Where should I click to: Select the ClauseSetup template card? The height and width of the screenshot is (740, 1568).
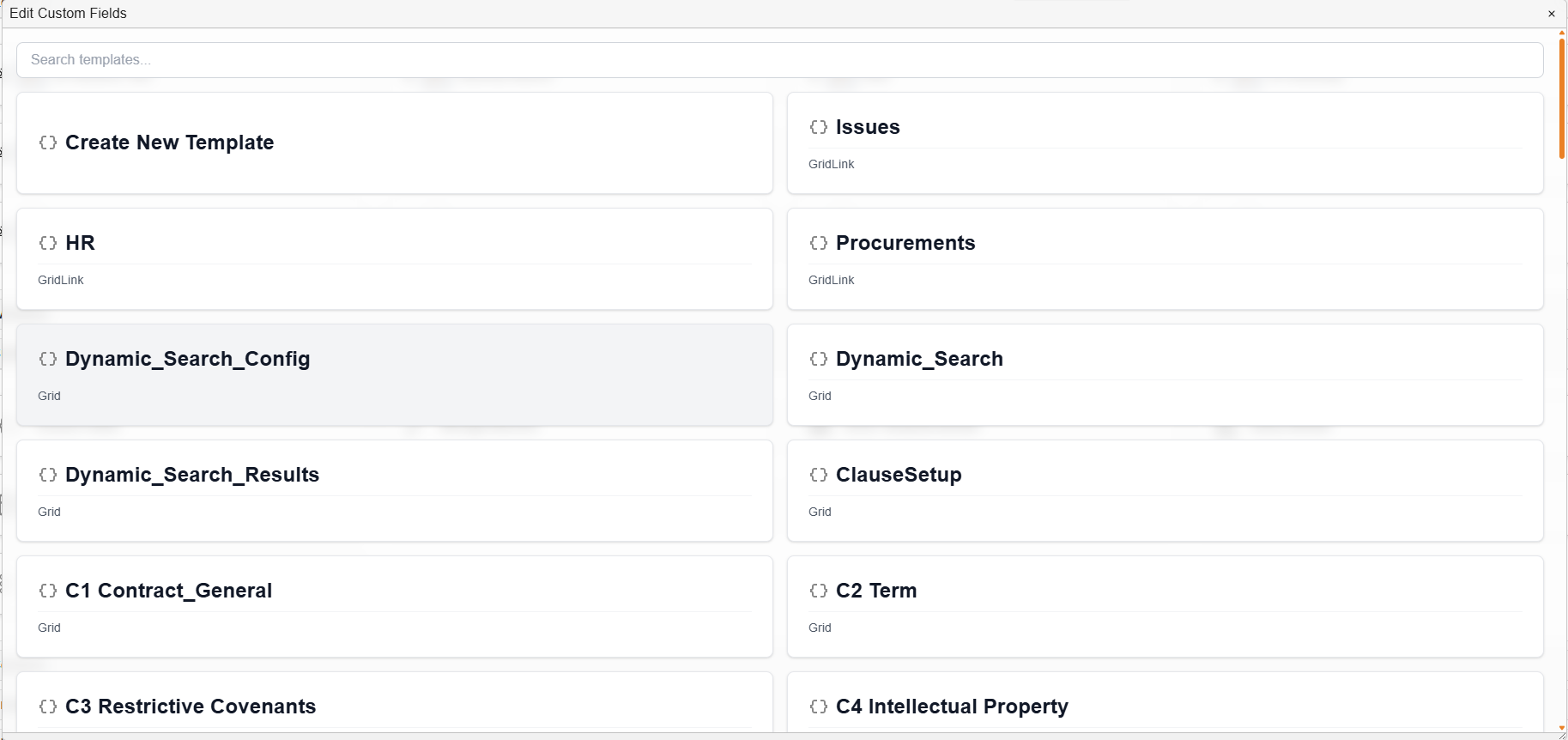[x=1165, y=490]
